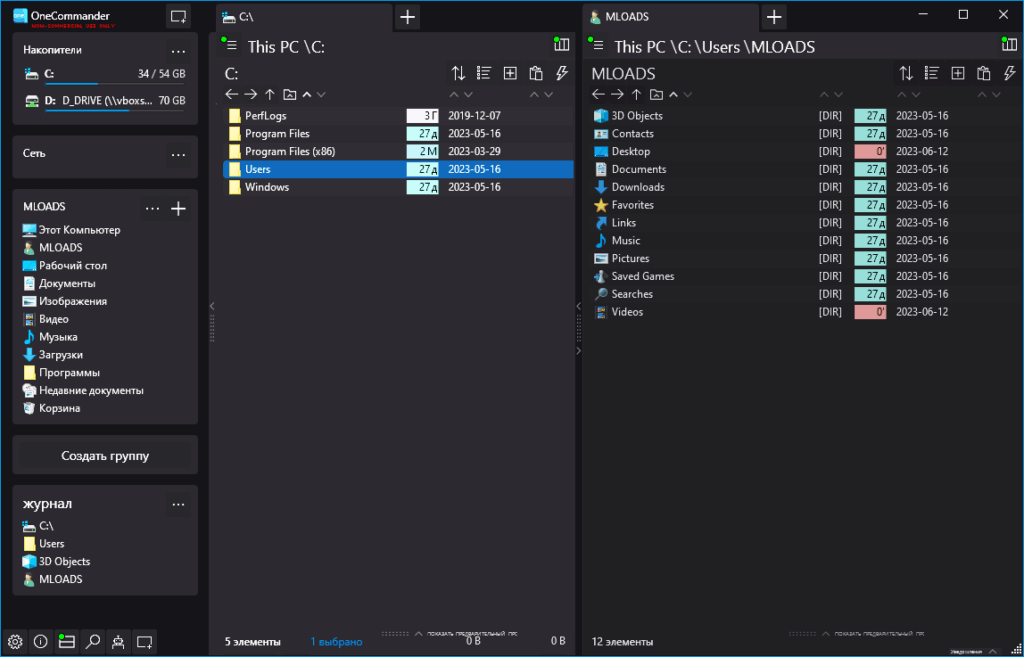Add a favorite with the MLOADS group plus button

178,208
